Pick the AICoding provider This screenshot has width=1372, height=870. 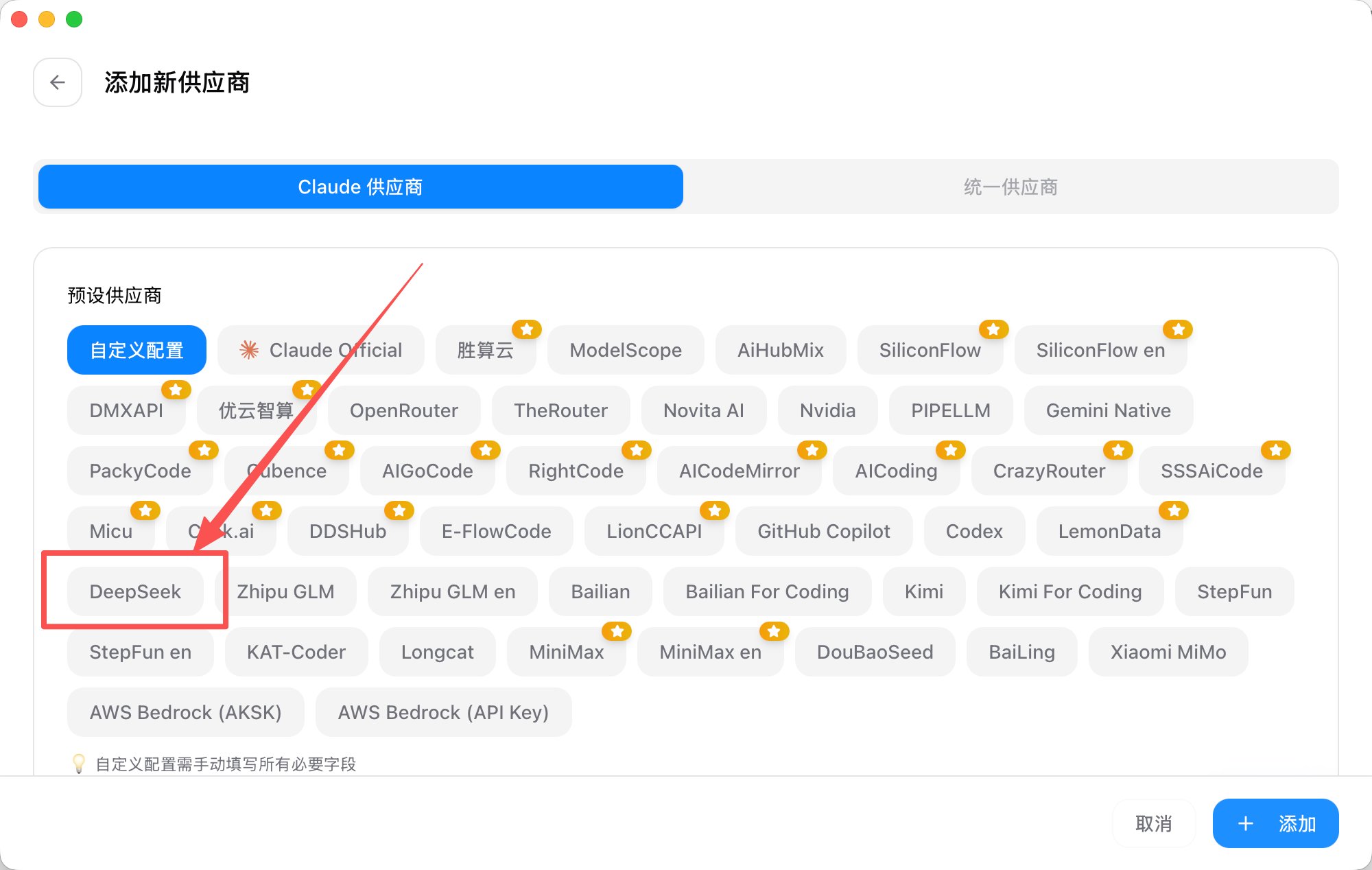[x=896, y=471]
